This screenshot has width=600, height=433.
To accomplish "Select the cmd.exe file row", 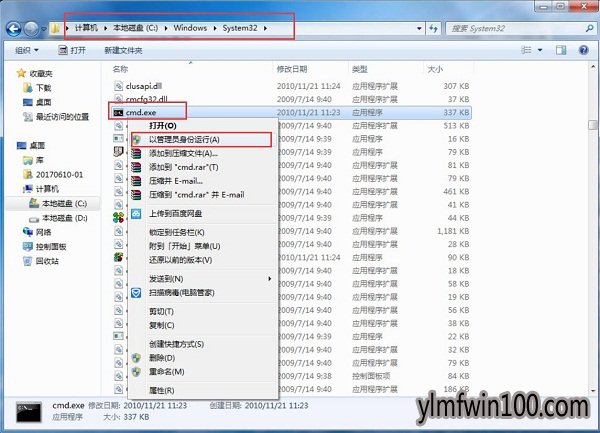I will [291, 112].
